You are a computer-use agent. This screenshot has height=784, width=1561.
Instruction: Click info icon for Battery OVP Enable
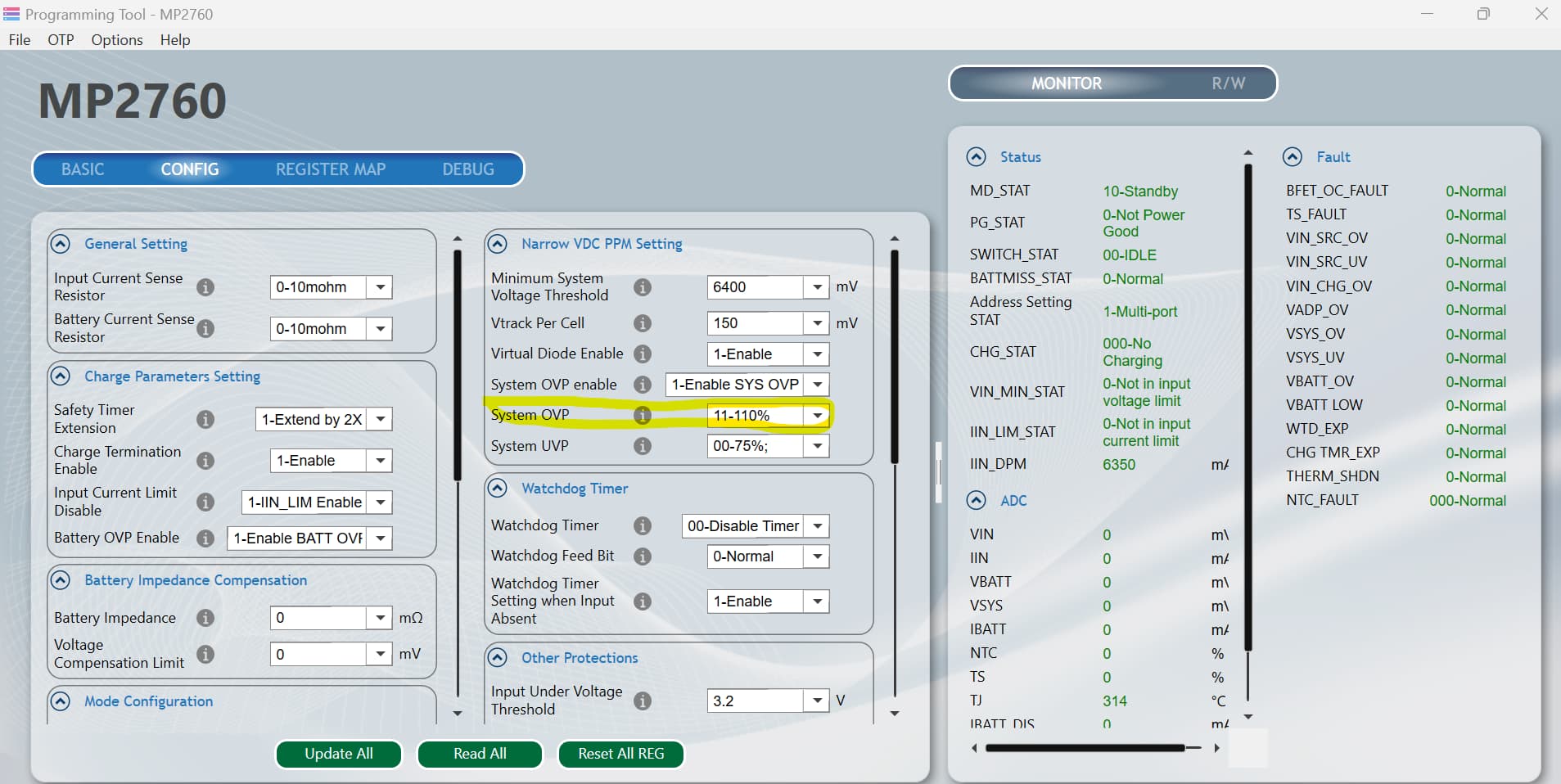pos(205,538)
